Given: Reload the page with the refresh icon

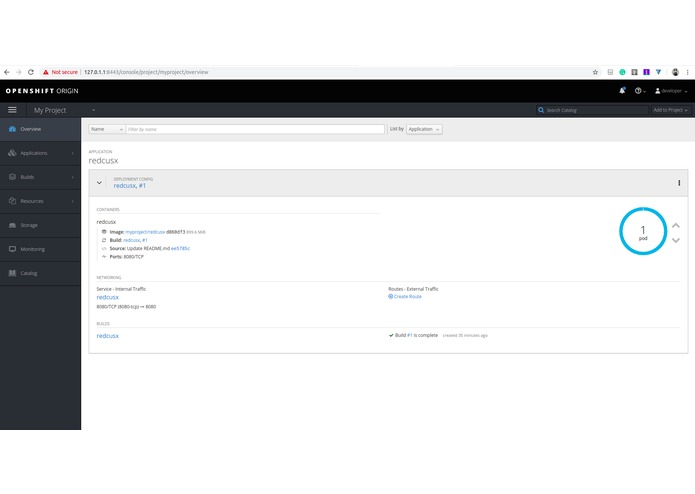Looking at the screenshot, I should click(31, 72).
